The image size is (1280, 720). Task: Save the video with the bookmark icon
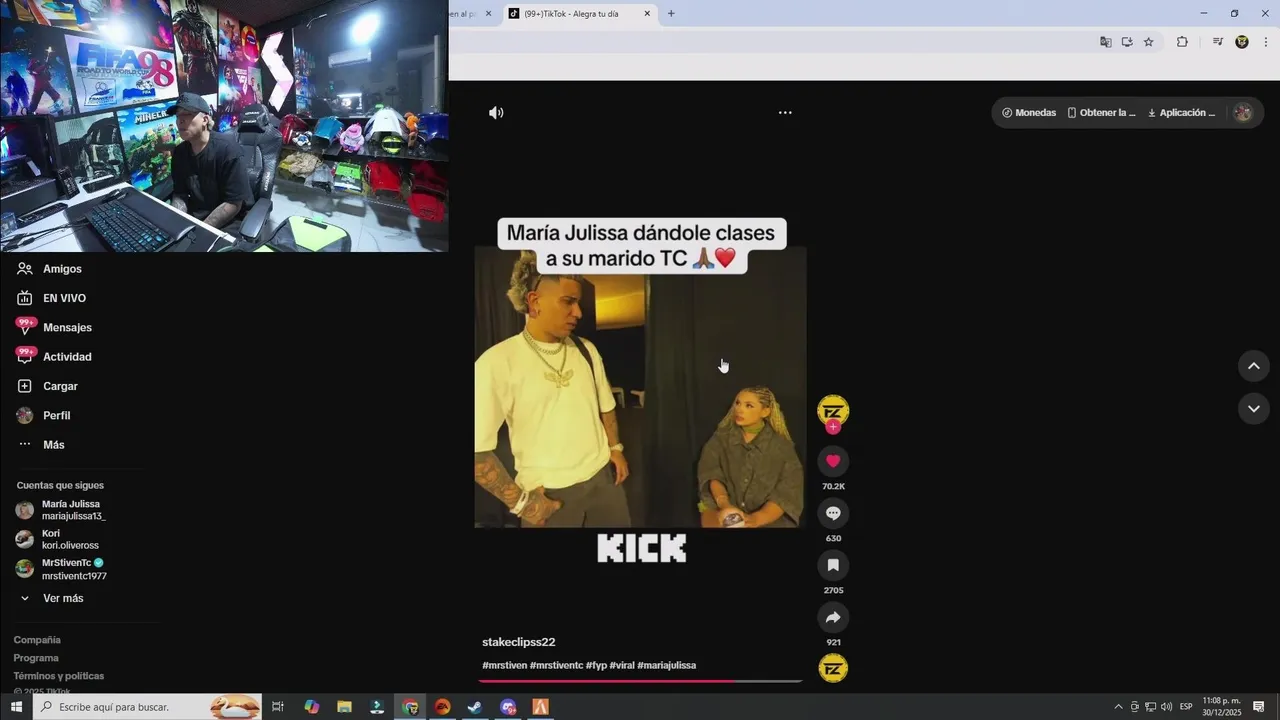[x=833, y=565]
